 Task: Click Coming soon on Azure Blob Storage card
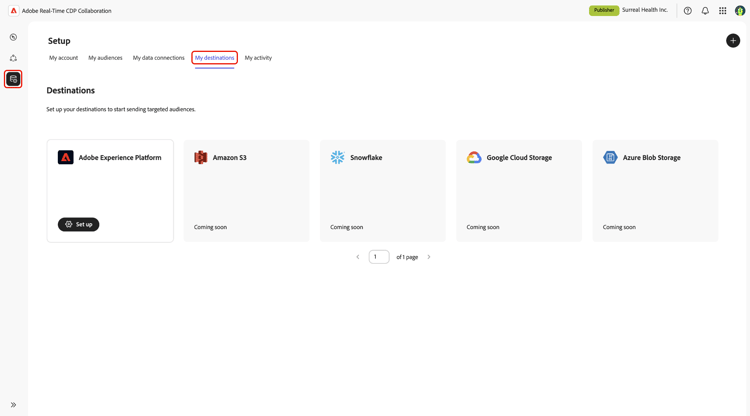619,227
